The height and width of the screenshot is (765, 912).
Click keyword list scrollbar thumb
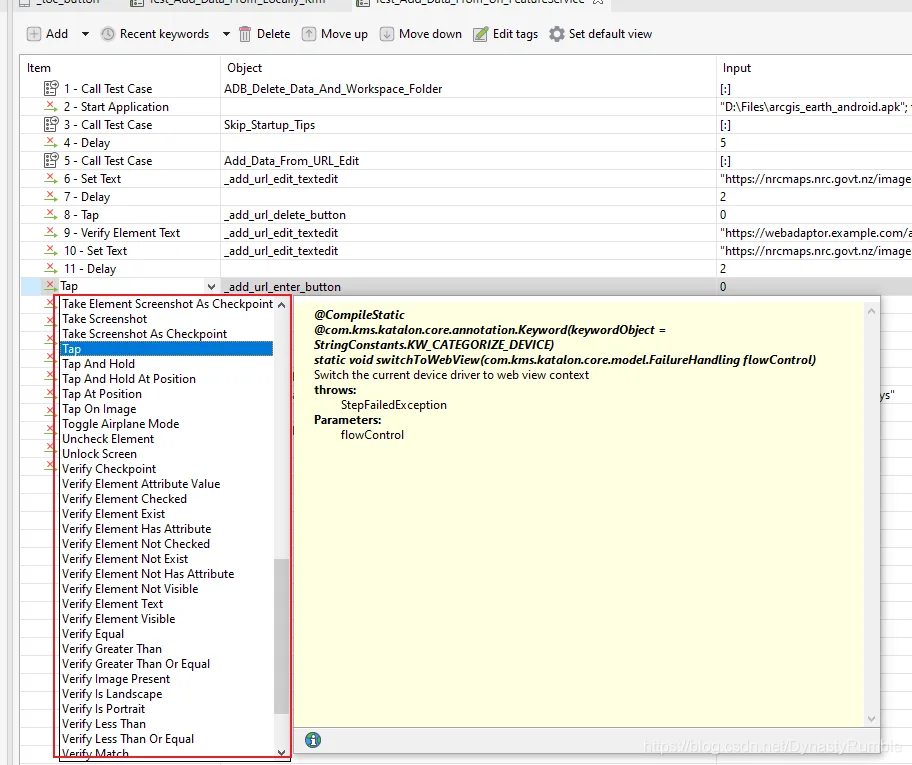pyautogui.click(x=282, y=636)
